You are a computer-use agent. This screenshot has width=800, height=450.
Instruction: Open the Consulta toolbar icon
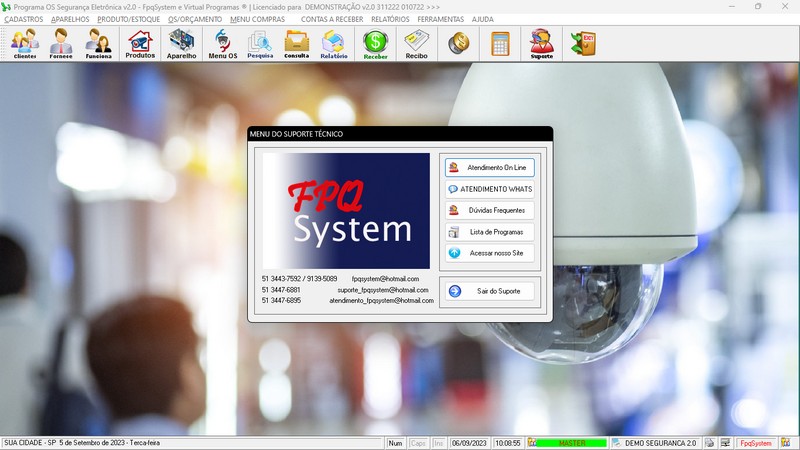click(x=296, y=44)
